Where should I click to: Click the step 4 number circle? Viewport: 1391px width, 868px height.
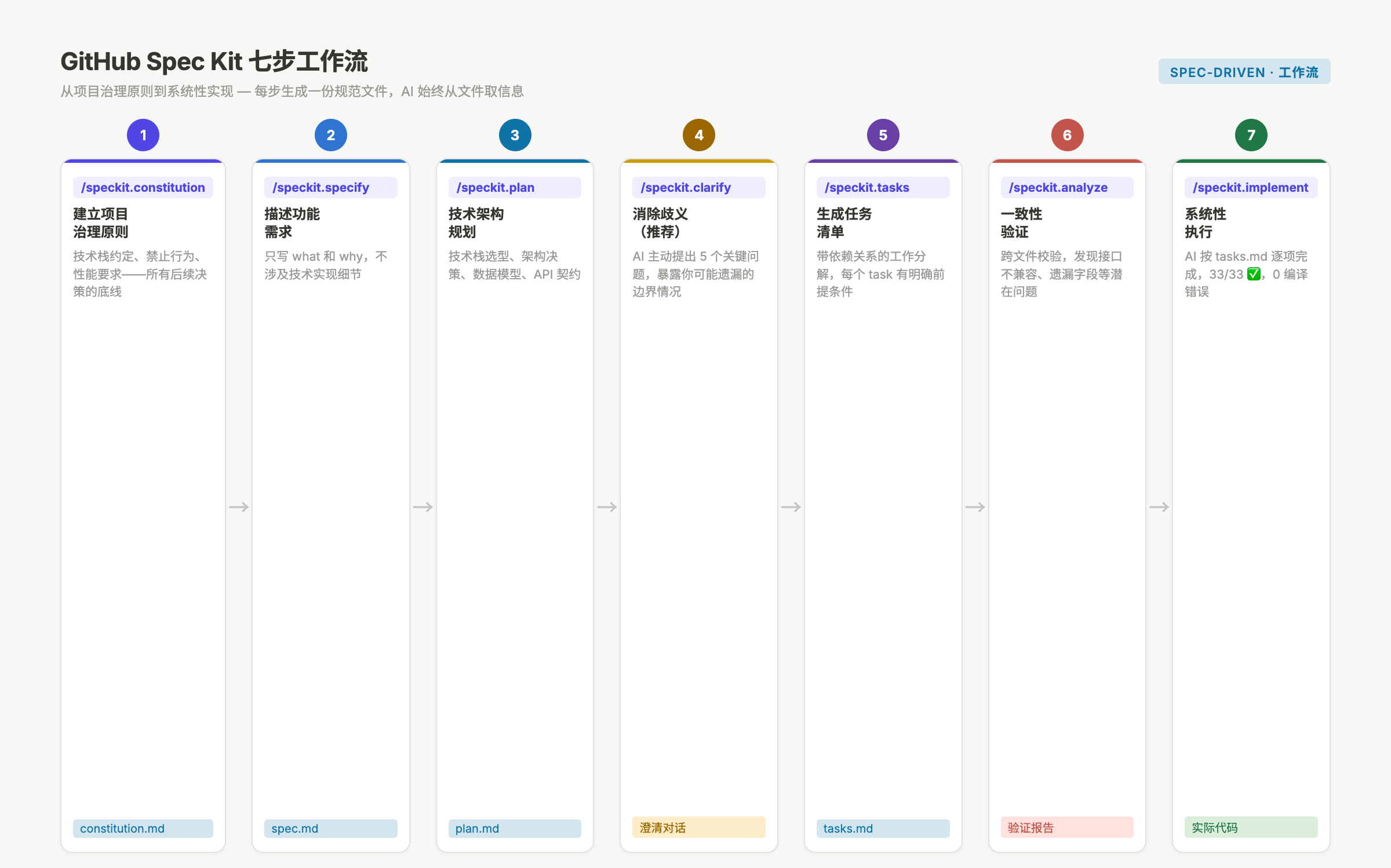tap(699, 135)
